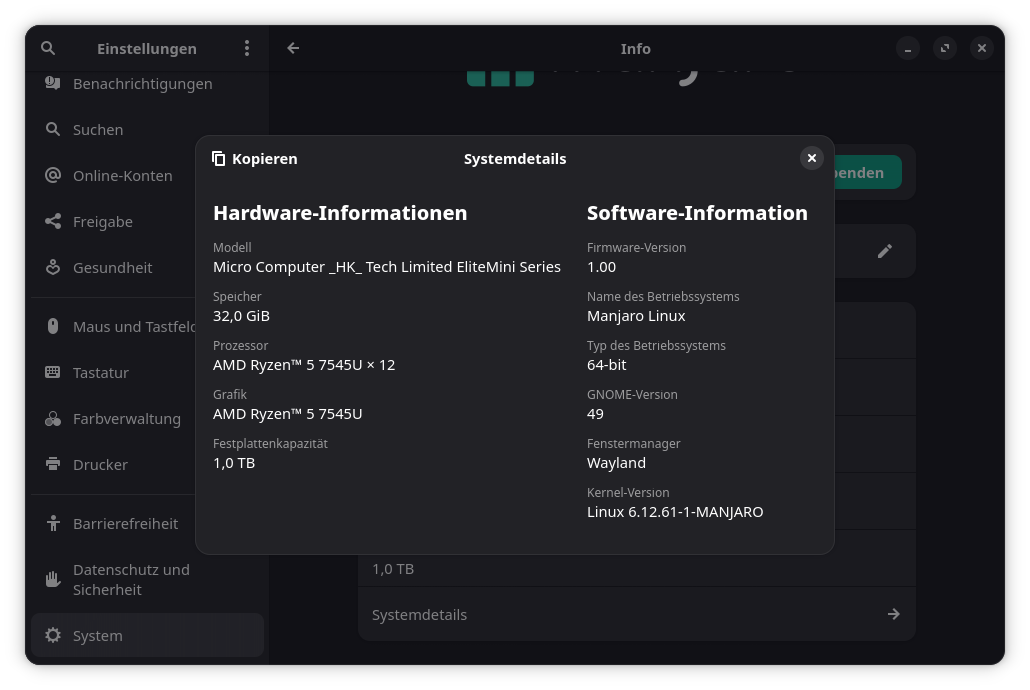Open Maus und Tastfeld settings
The width and height of the screenshot is (1030, 690).
(130, 327)
